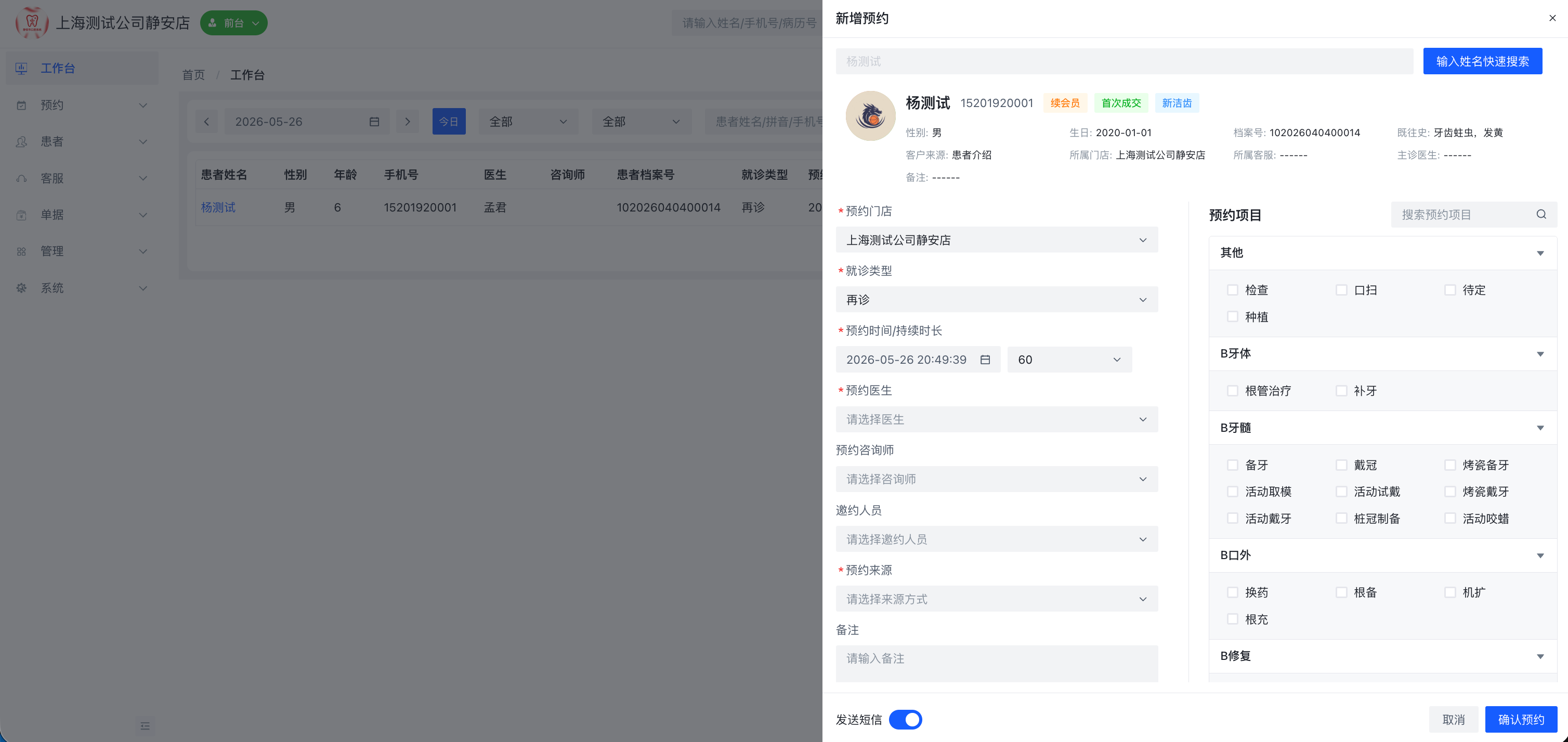Open the calendar icon in workbench date field
Viewport: 1568px width, 742px height.
pyautogui.click(x=374, y=122)
